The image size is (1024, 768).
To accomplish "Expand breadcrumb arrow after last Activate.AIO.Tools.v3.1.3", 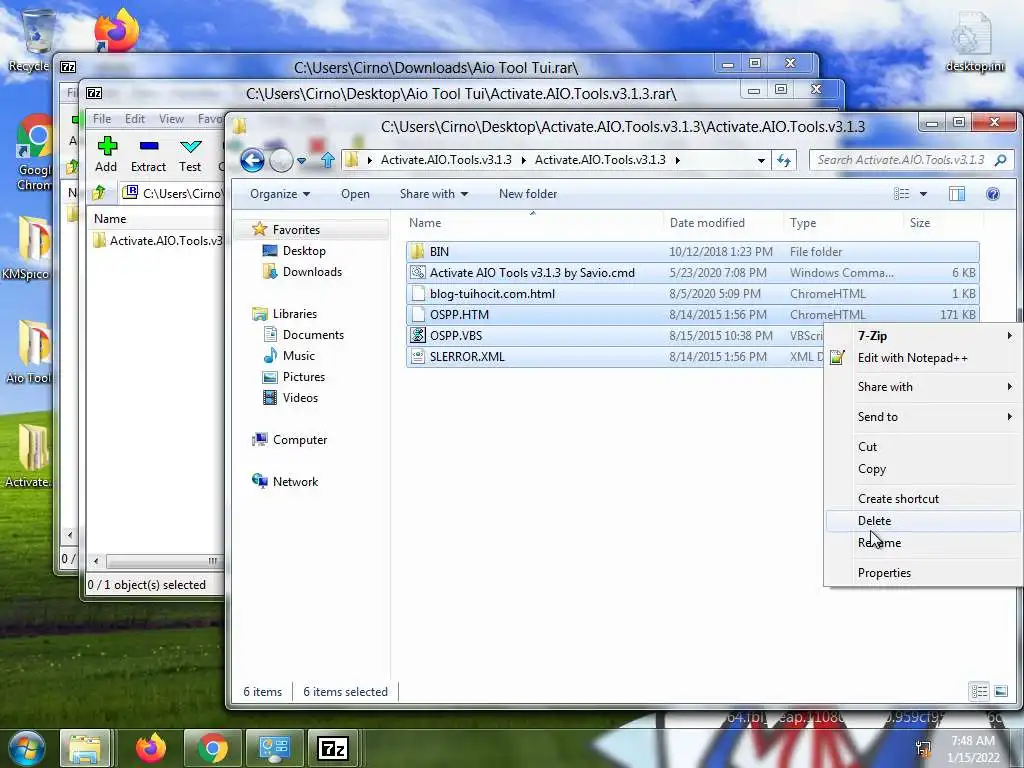I will 678,160.
